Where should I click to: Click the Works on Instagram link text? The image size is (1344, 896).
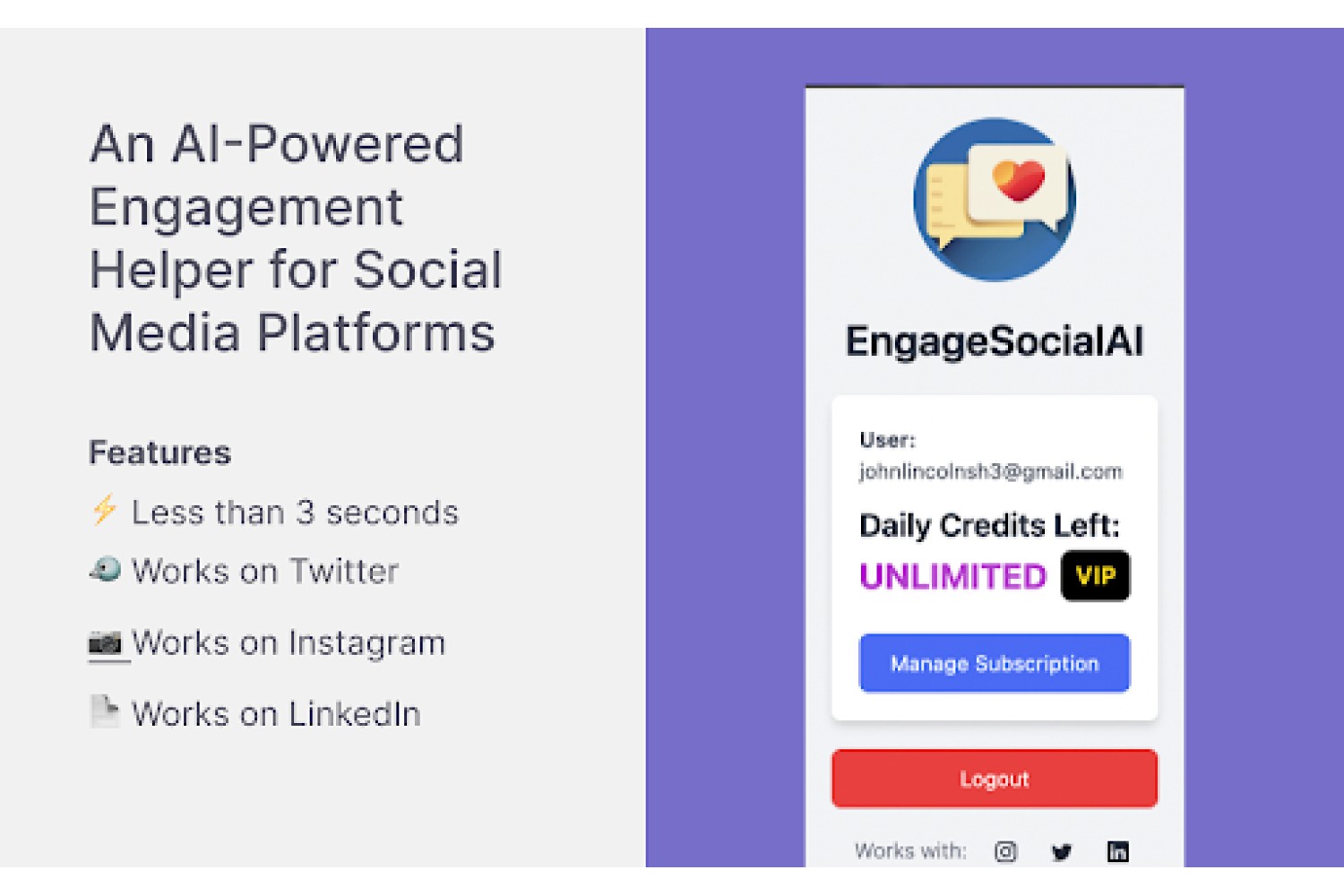tap(289, 643)
